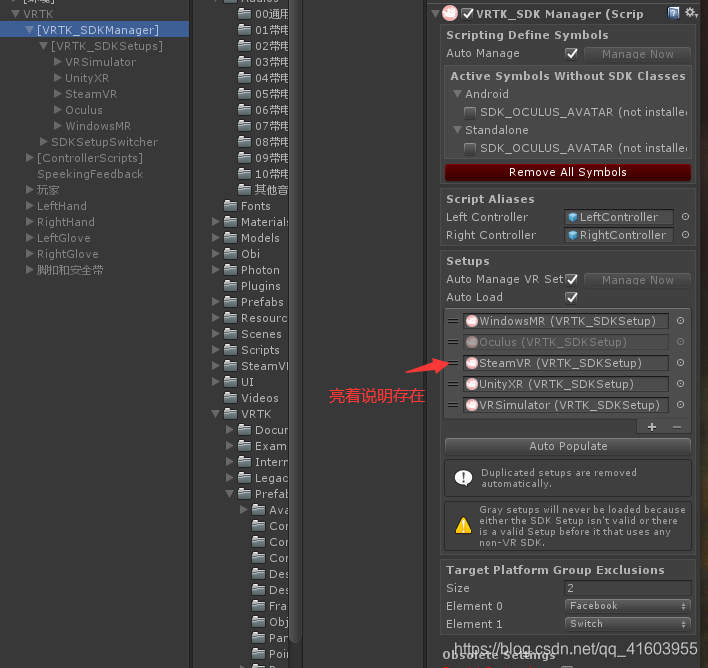Select SpeekingFeedback in the hierarchy
The height and width of the screenshot is (668, 708).
(90, 174)
